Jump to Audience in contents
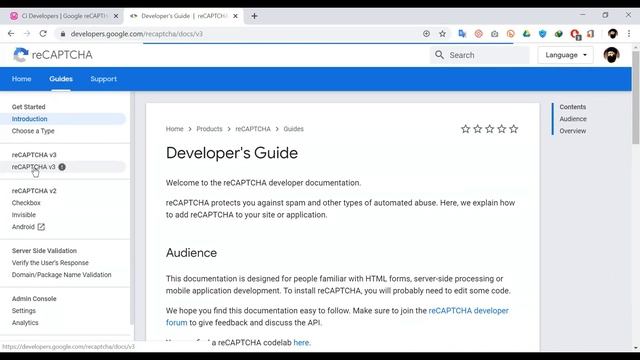 click(x=573, y=119)
